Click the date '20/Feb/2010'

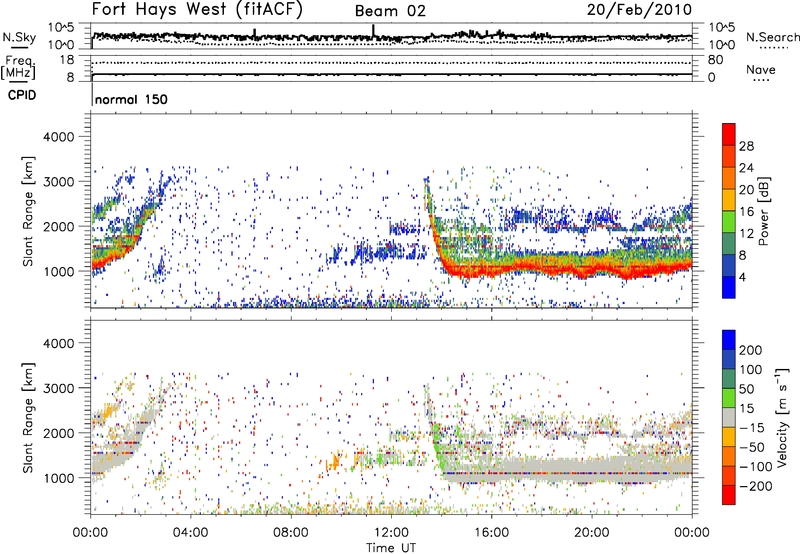pos(639,10)
